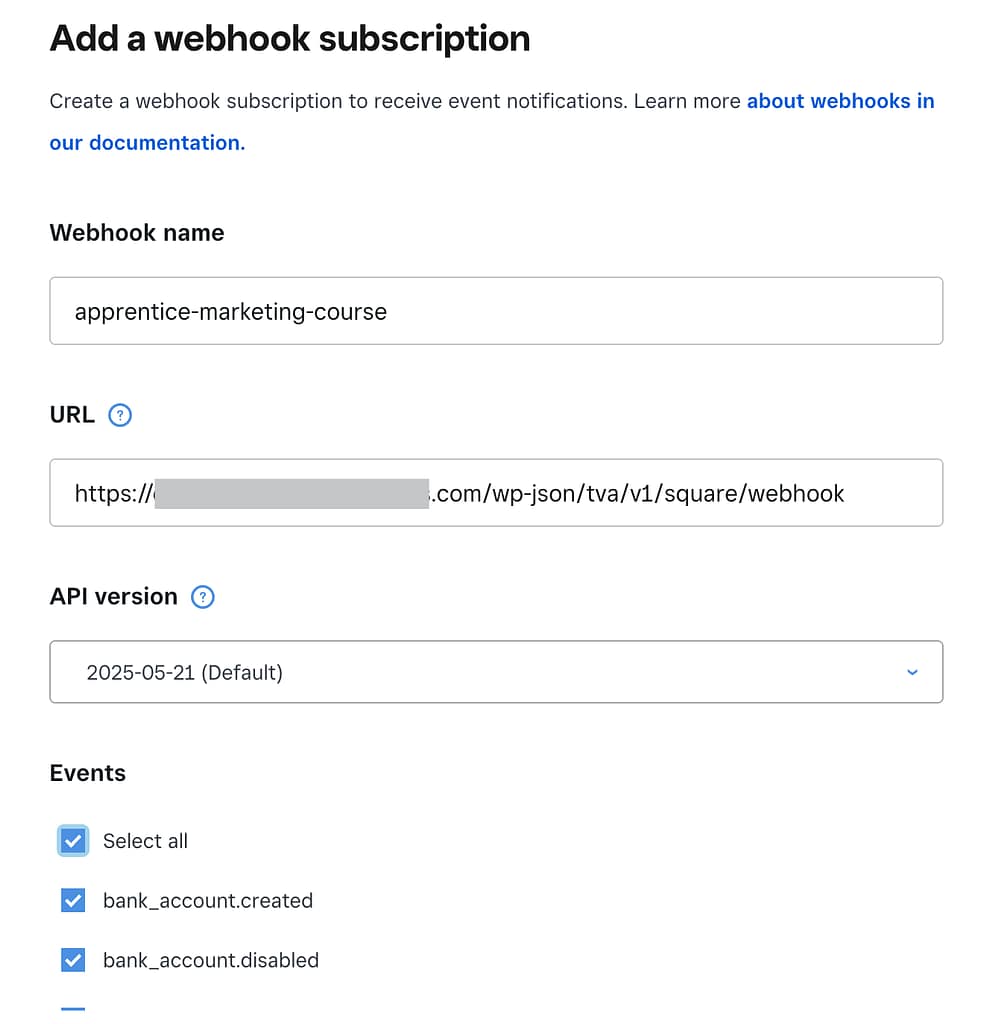Image resolution: width=981 pixels, height=1024 pixels.
Task: Click the "Select all" label text
Action: pos(145,841)
